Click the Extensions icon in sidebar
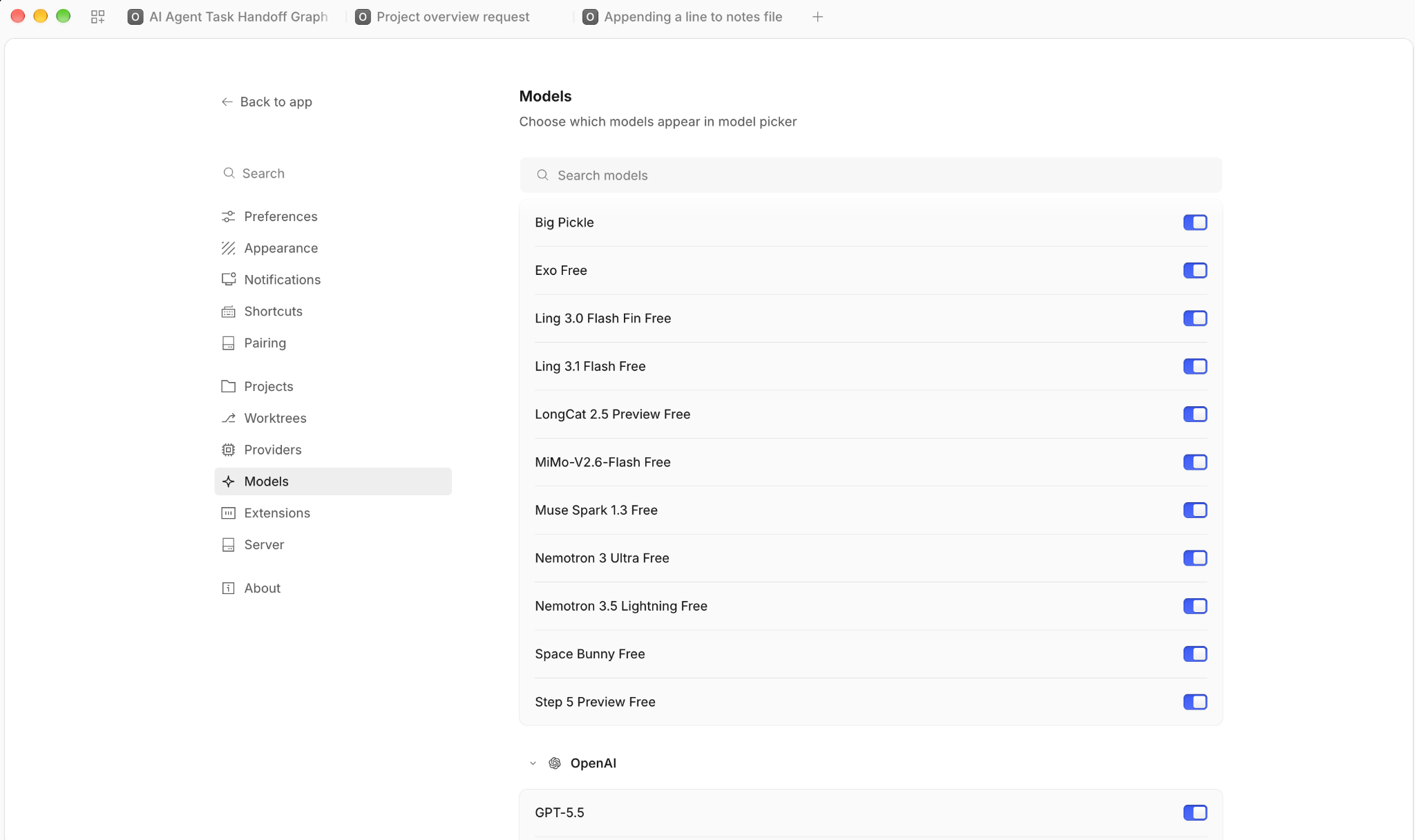The height and width of the screenshot is (840, 1415). (228, 513)
